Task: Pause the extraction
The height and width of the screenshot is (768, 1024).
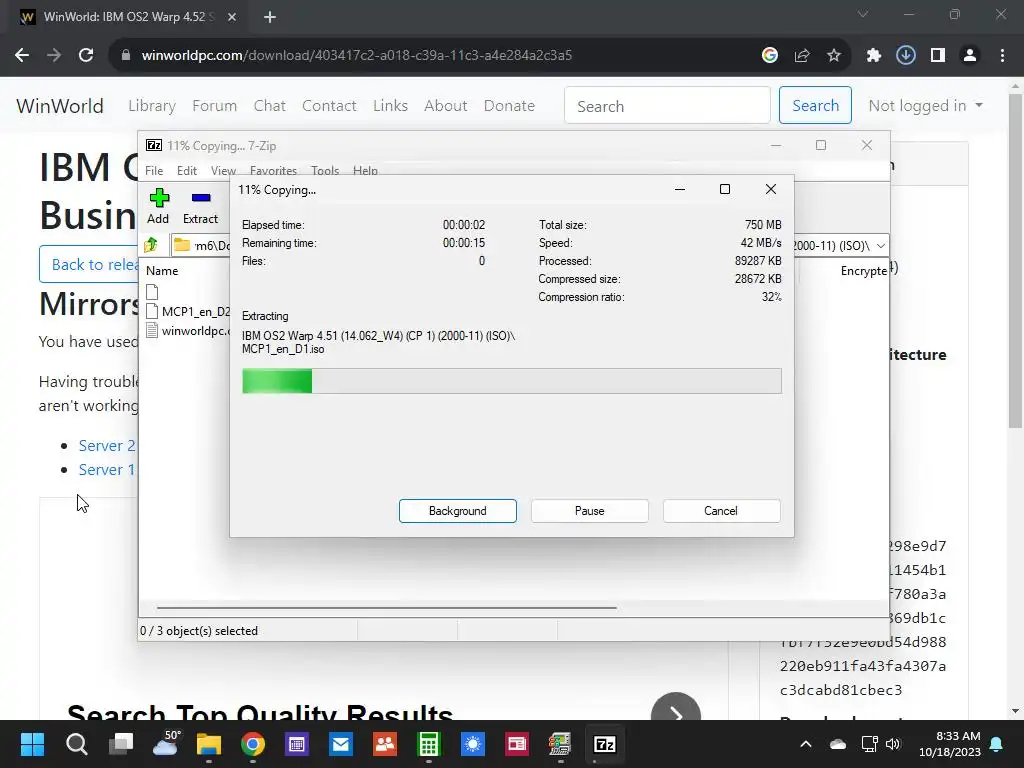Action: pos(590,511)
